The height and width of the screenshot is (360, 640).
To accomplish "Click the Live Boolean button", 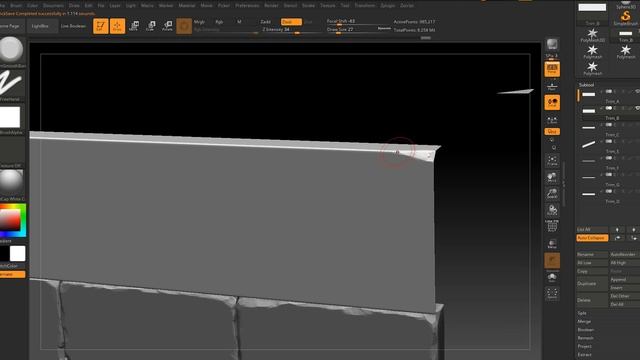I will coord(73,26).
